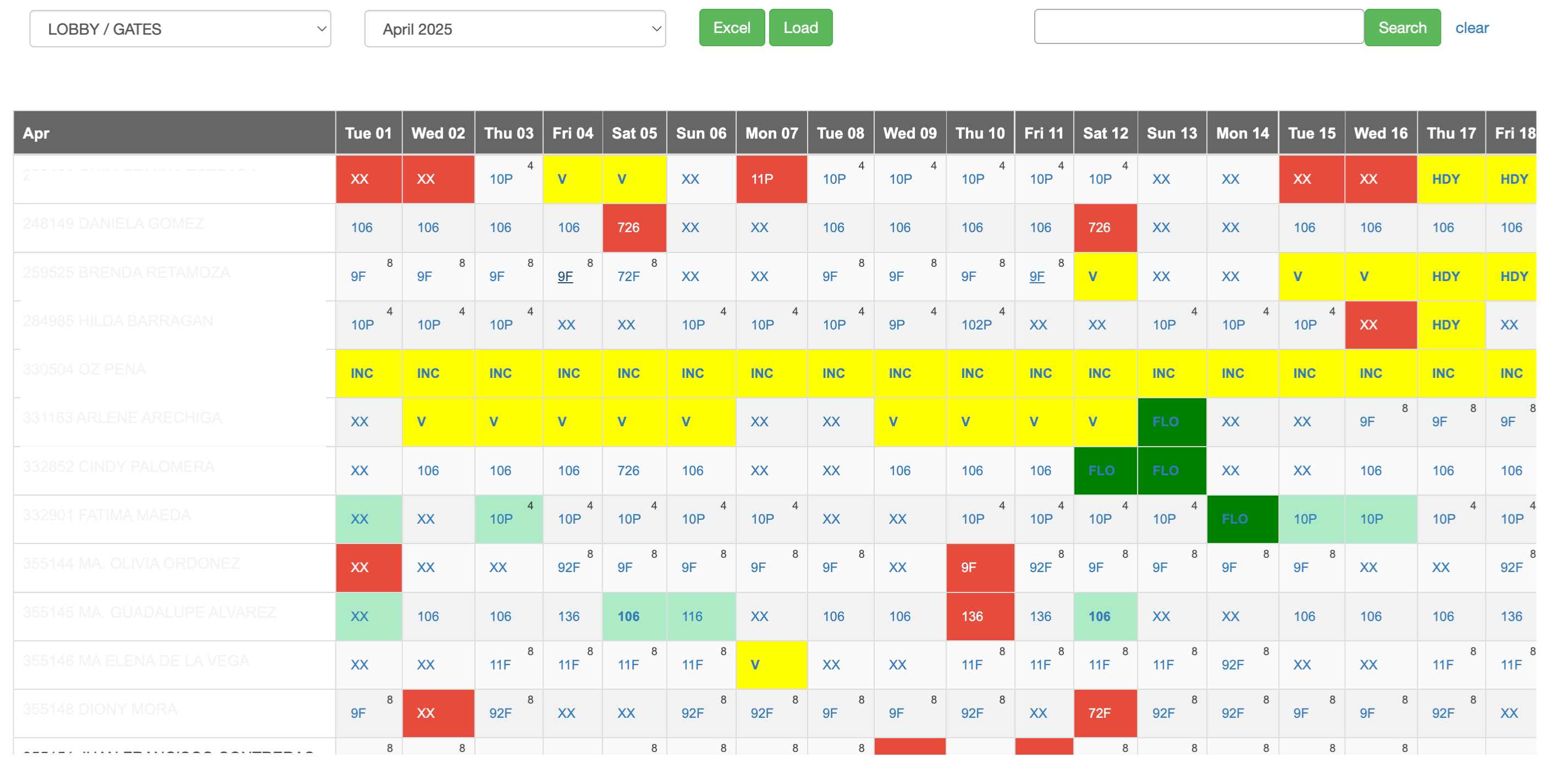Open the LOBBY / GATES department dropdown
Image resolution: width=1568 pixels, height=769 pixels.
180,29
